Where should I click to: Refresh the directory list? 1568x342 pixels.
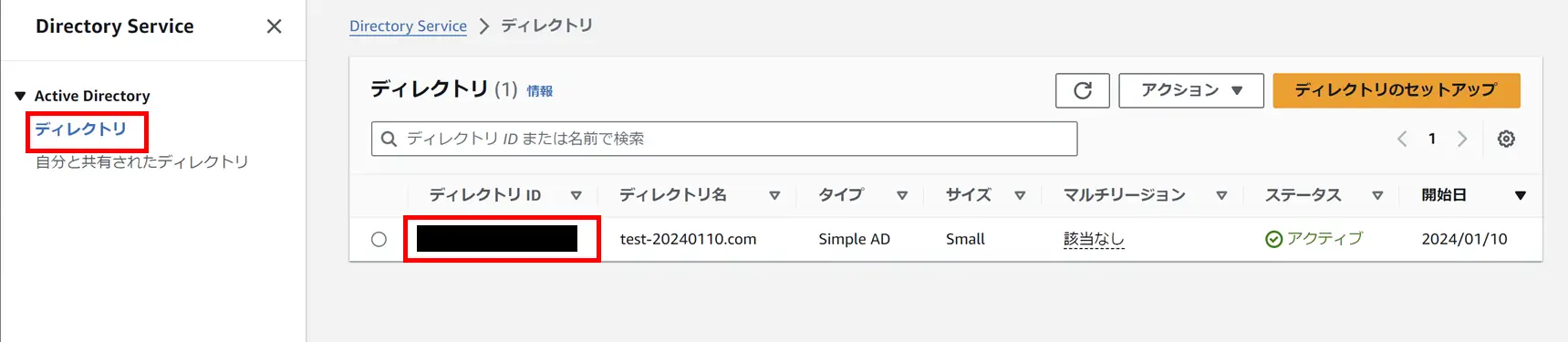[x=1082, y=90]
